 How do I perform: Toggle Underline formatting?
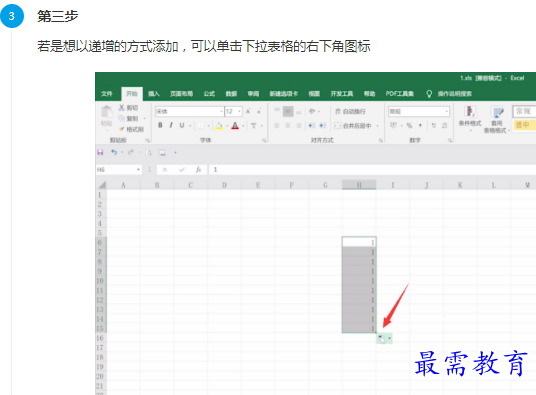(182, 125)
